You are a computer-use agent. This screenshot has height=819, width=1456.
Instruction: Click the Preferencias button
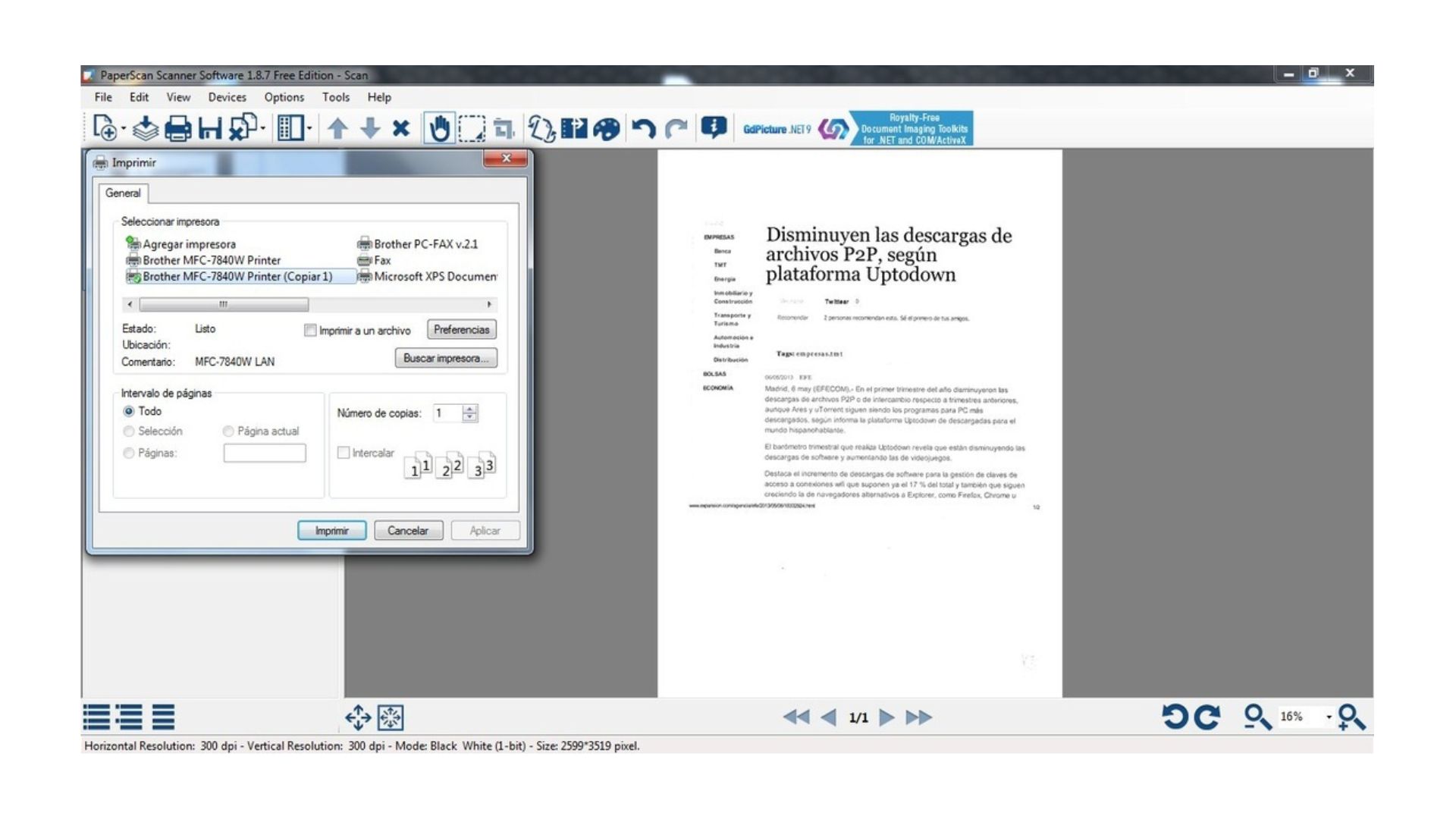point(462,330)
